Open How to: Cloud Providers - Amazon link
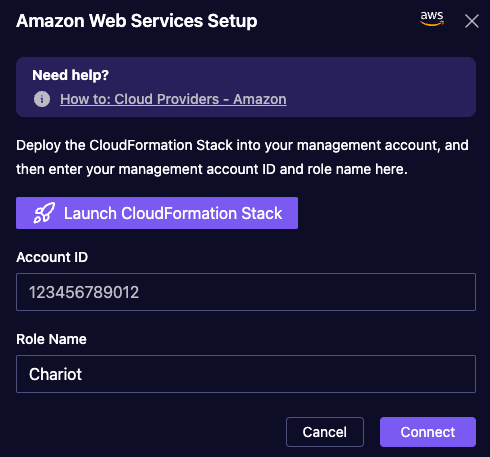Screen dimensions: 490x457 point(173,99)
